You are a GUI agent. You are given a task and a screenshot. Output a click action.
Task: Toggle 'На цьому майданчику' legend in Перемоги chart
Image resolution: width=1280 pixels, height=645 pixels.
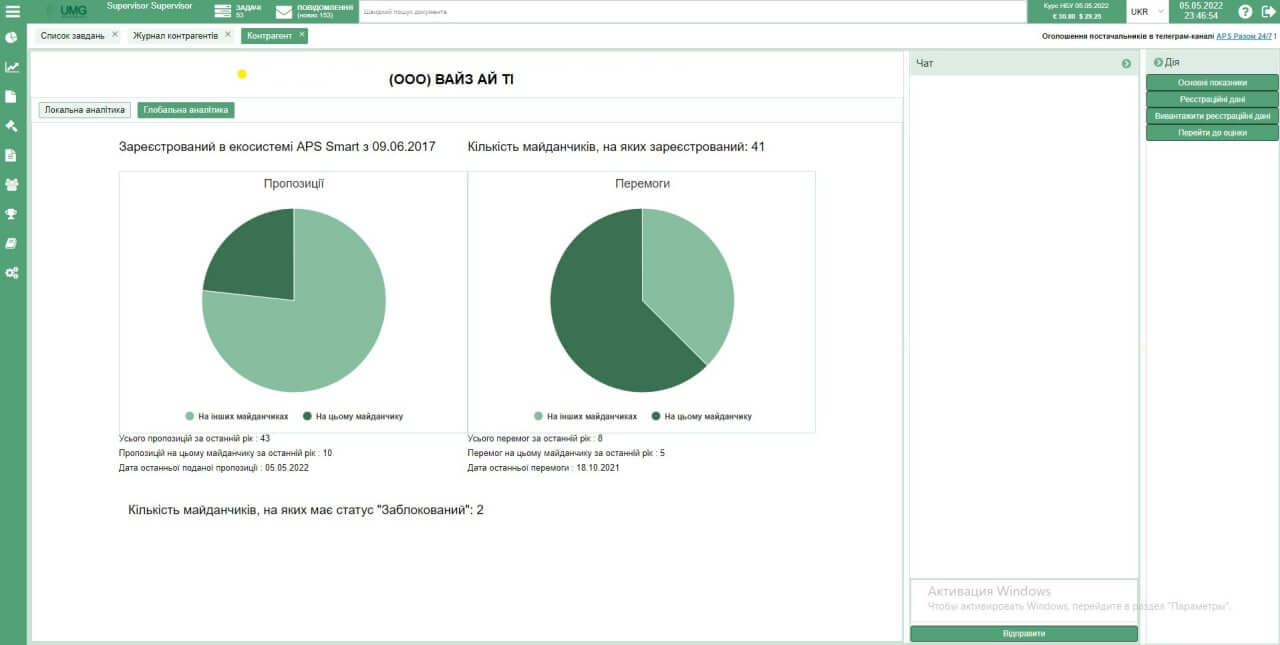(x=701, y=416)
